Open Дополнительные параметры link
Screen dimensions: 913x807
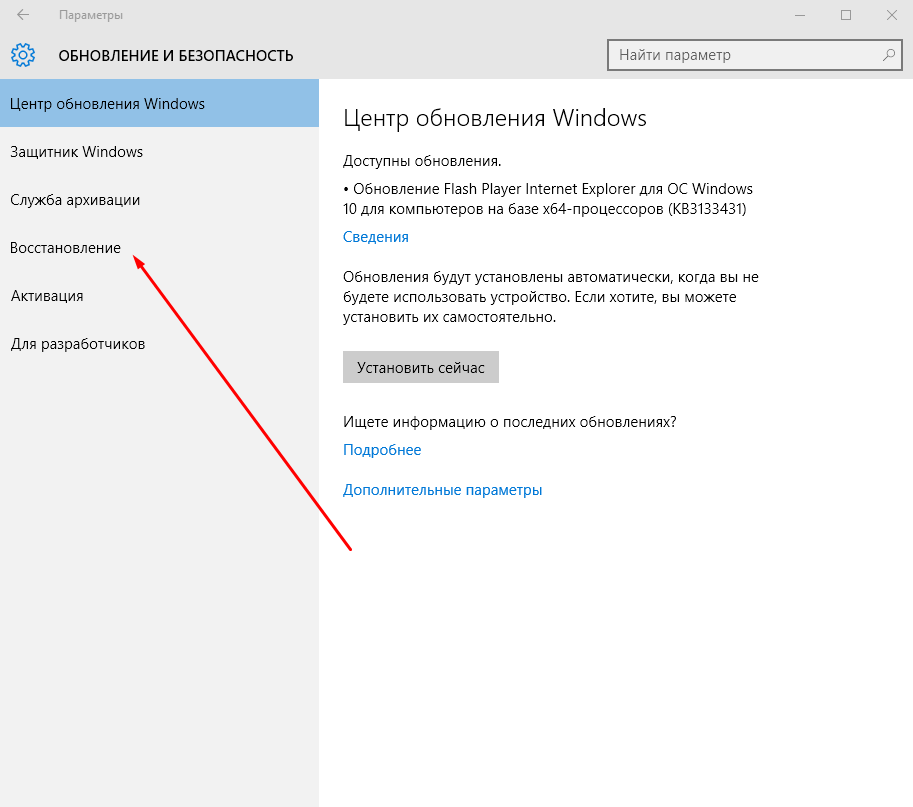(x=442, y=490)
